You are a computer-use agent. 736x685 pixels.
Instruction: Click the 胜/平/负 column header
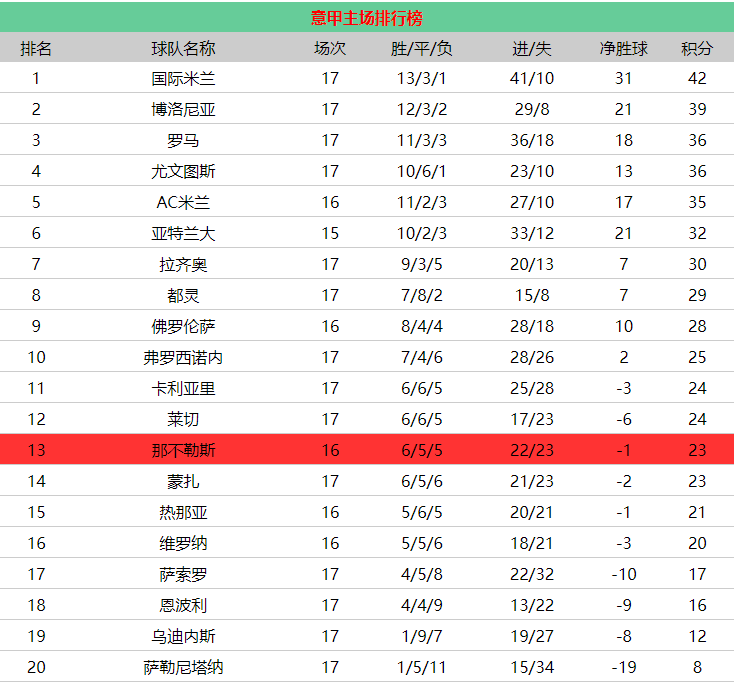[421, 48]
